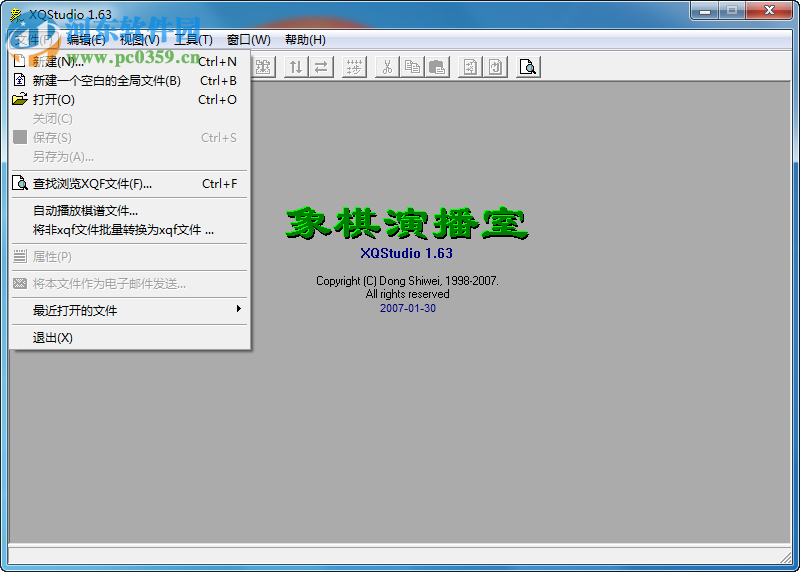Close the XQStudio window
The height and width of the screenshot is (572, 800).
coord(769,10)
